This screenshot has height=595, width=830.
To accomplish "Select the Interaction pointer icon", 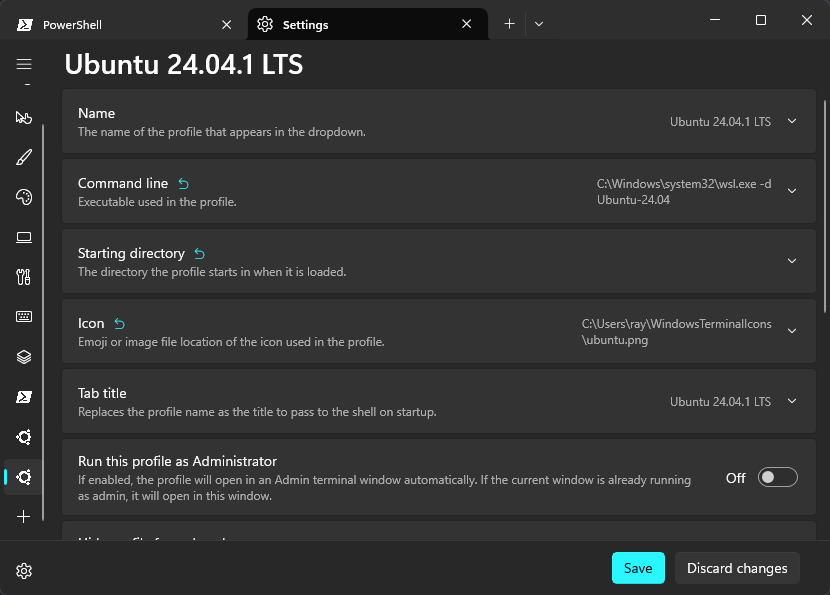I will 23,117.
